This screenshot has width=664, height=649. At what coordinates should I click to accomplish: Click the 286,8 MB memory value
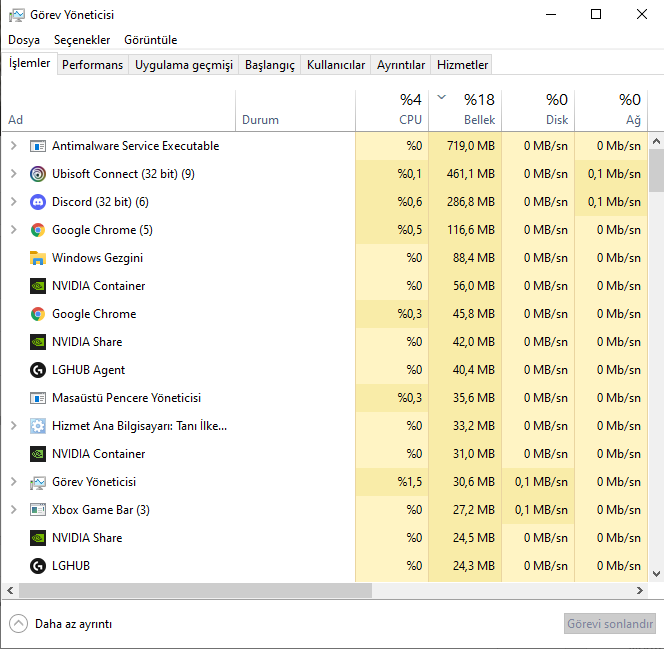(x=470, y=202)
